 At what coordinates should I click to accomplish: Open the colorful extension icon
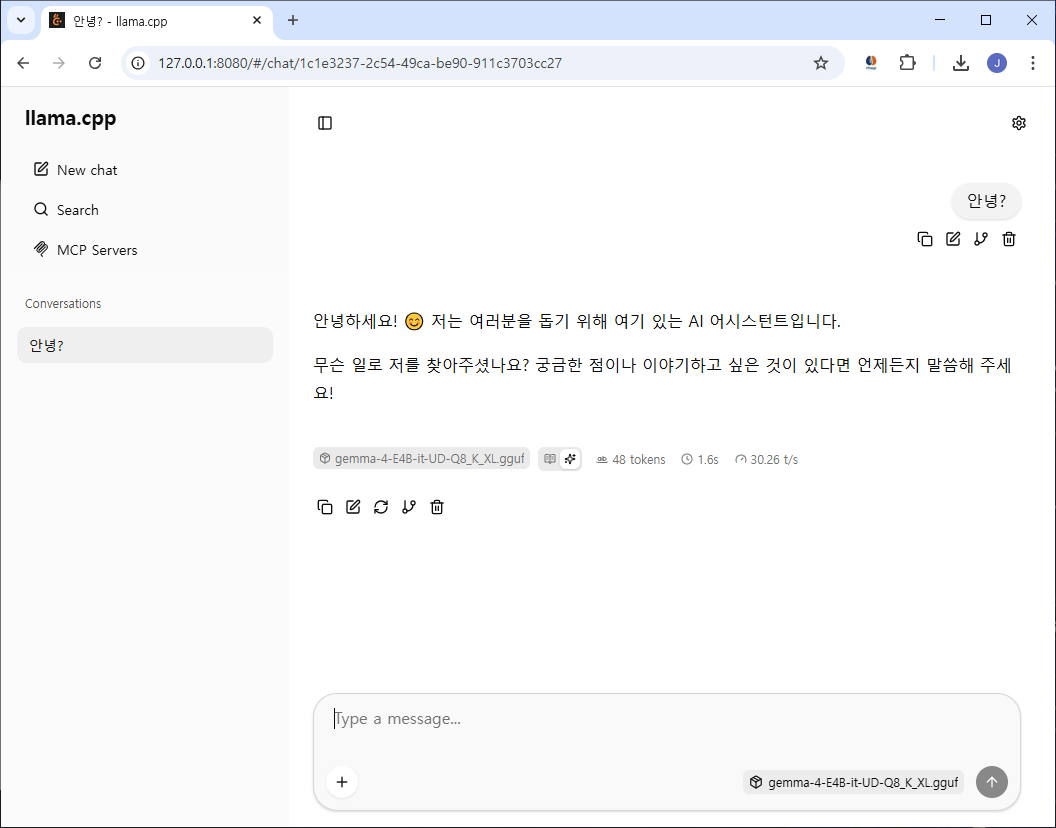871,63
